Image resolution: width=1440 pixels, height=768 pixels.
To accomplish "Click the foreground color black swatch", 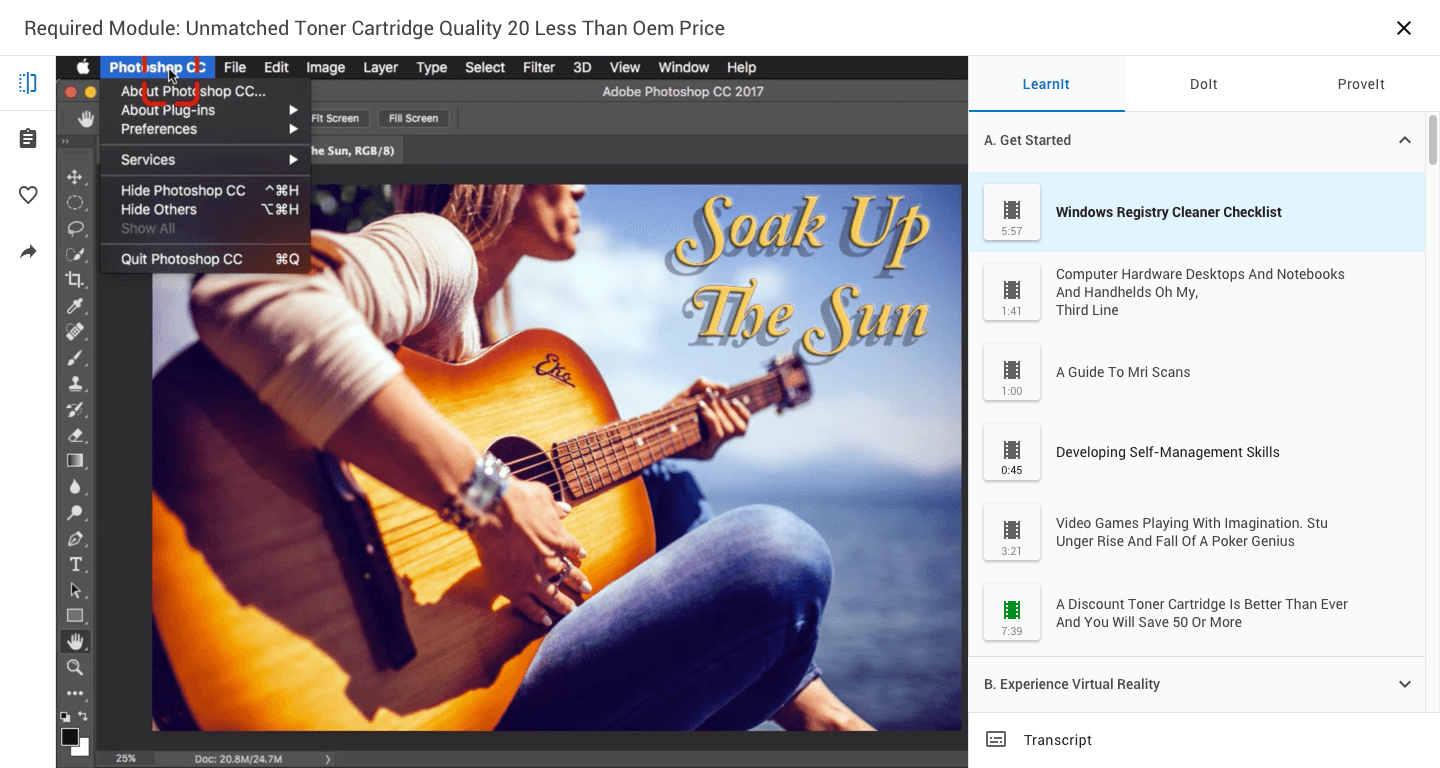I will click(69, 736).
